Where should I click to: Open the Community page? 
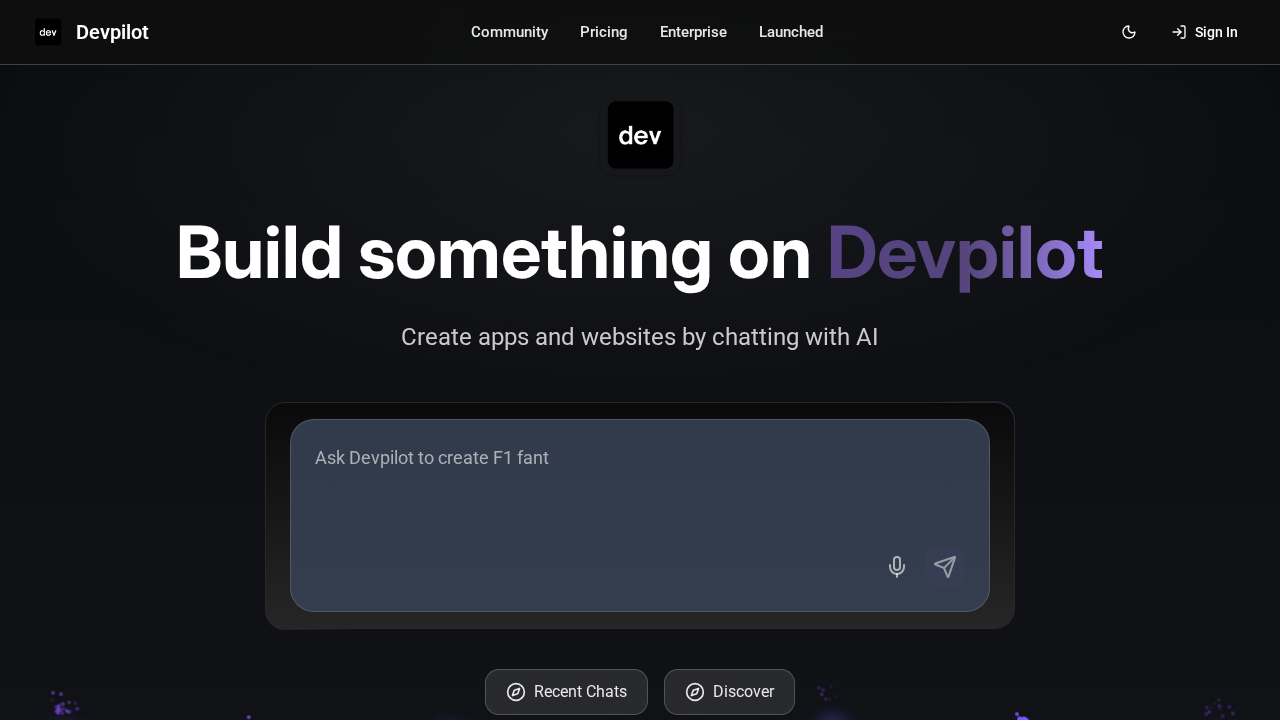coord(510,32)
